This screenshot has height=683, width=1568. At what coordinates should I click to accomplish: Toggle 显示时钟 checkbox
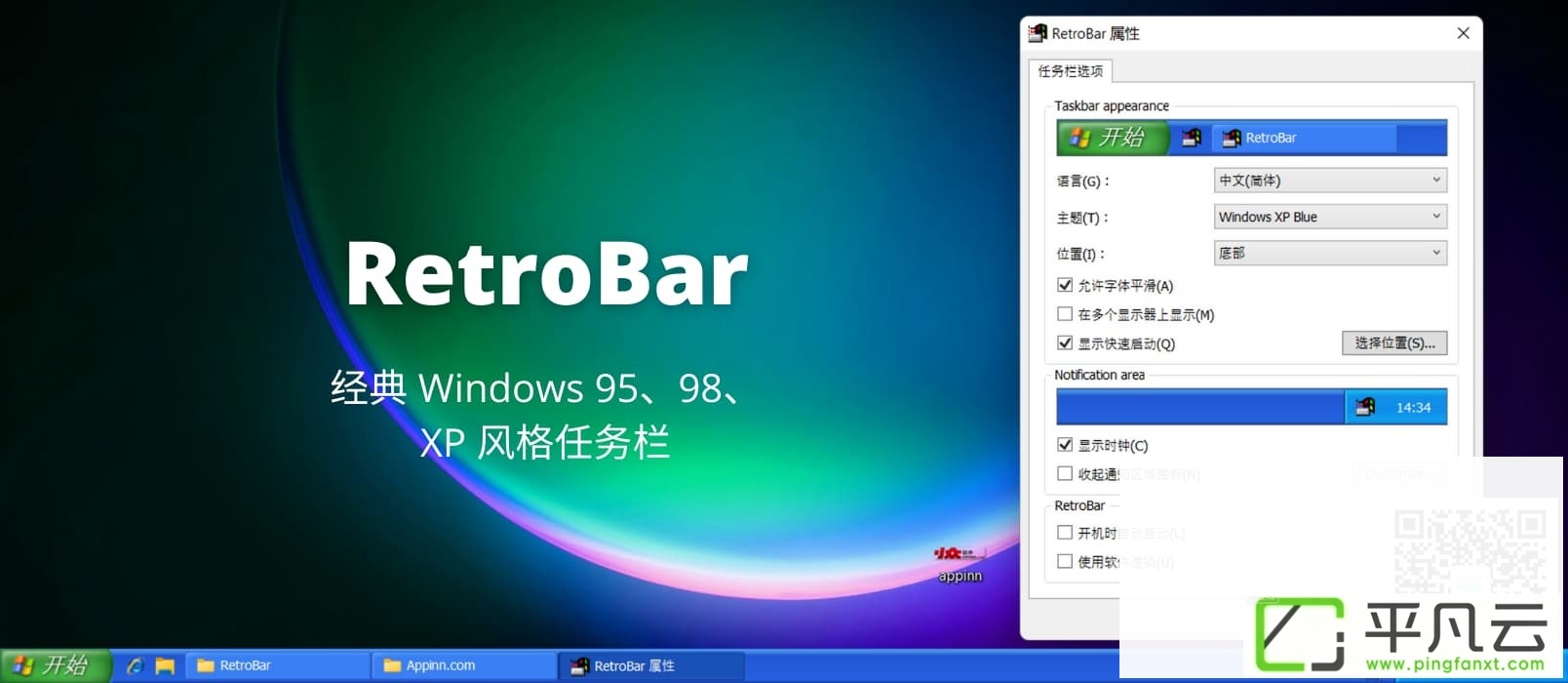(1065, 445)
